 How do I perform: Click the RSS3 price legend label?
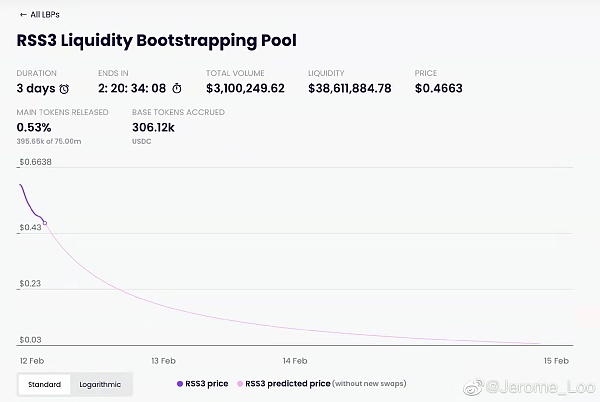coord(207,384)
